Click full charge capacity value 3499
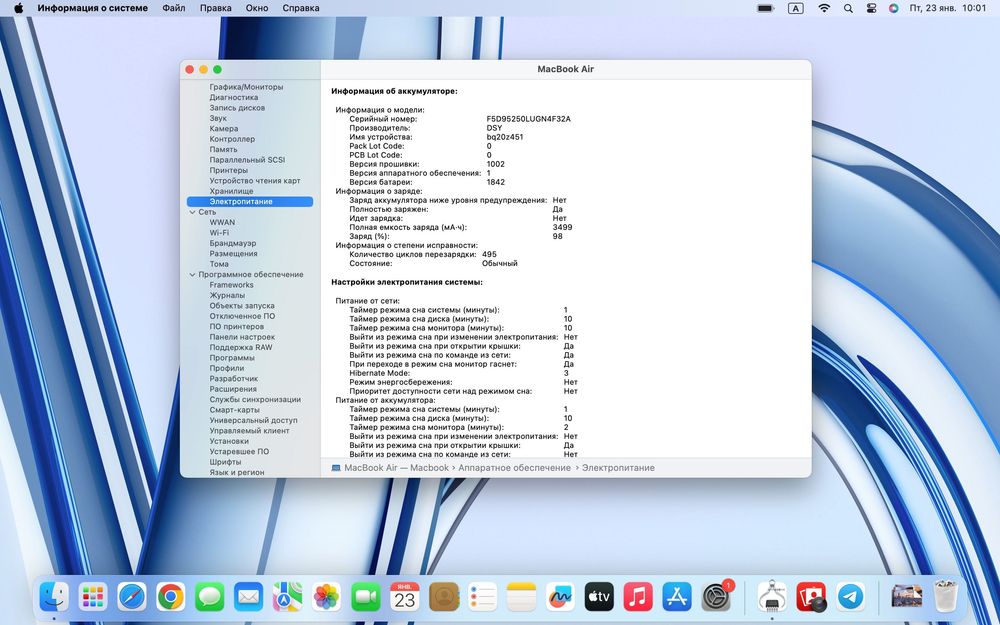 tap(562, 228)
